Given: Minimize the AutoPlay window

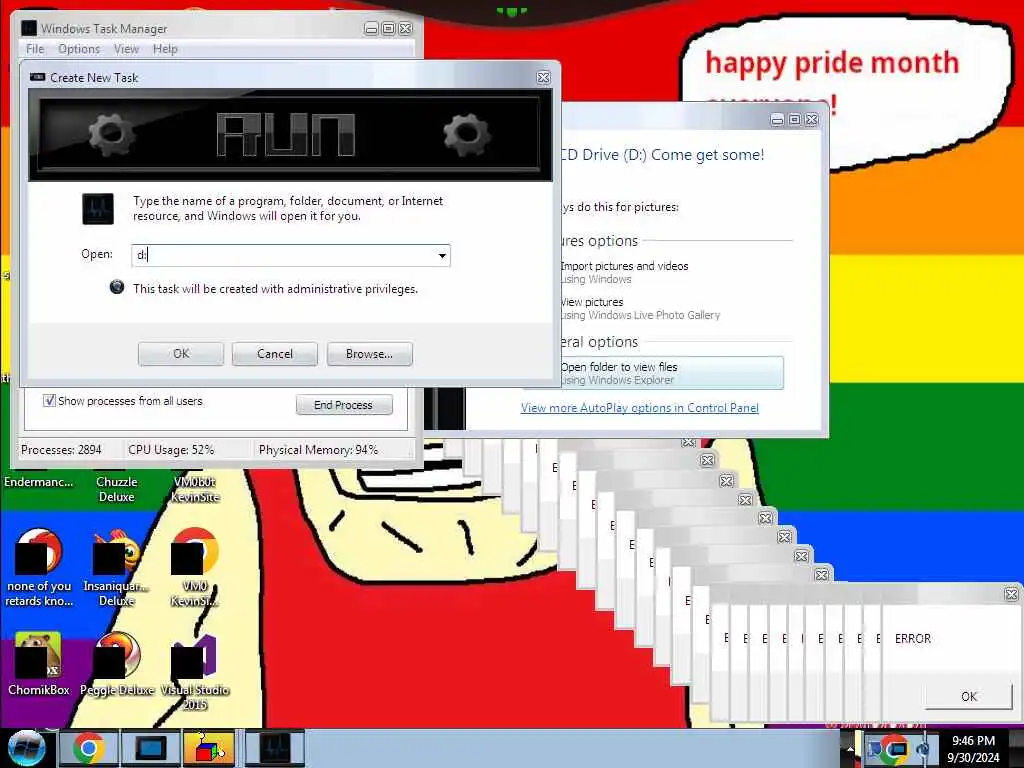Looking at the screenshot, I should (777, 120).
